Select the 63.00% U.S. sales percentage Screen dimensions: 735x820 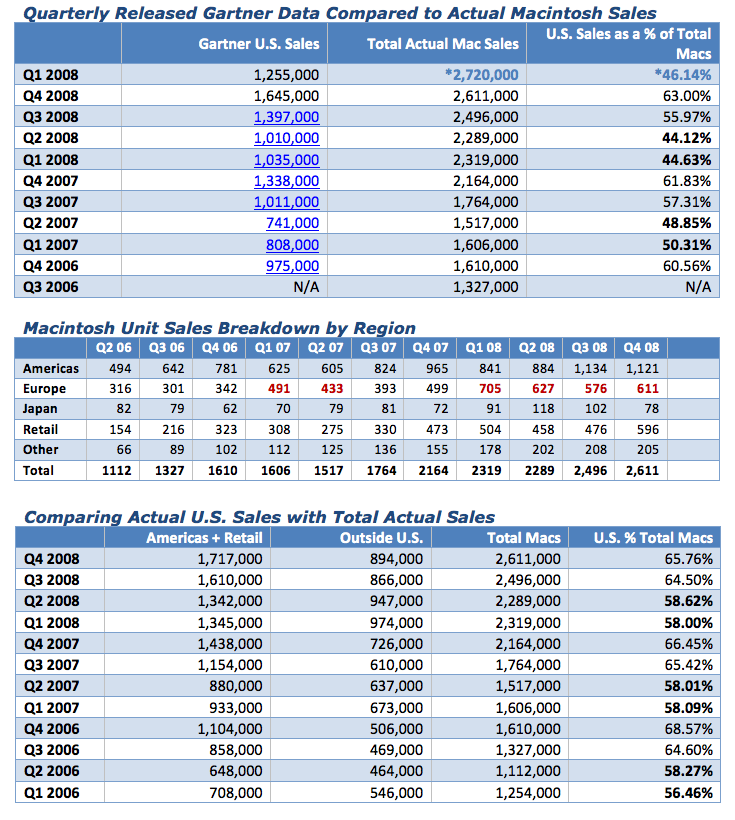pyautogui.click(x=687, y=96)
